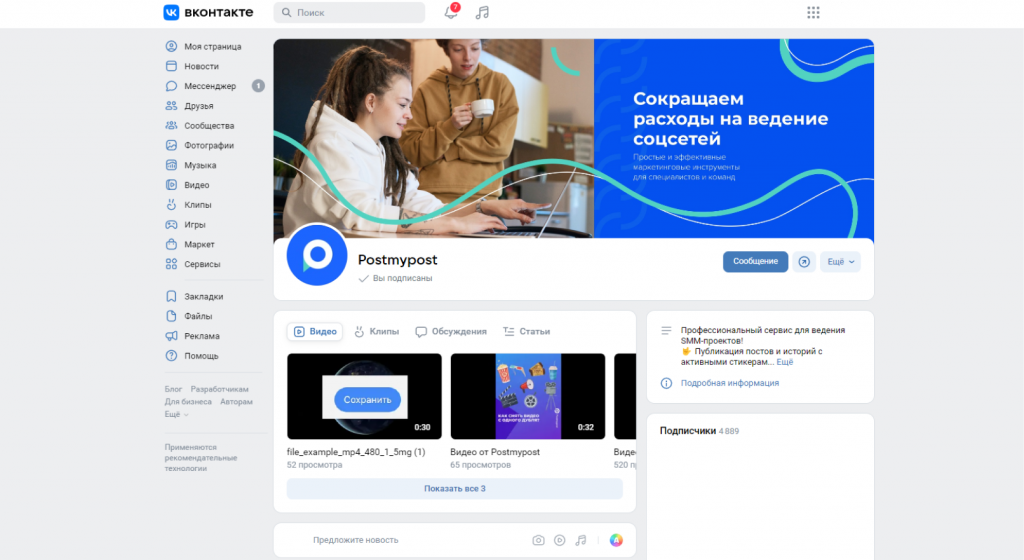Open the notifications bell
This screenshot has height=560, width=1024.
click(x=451, y=12)
